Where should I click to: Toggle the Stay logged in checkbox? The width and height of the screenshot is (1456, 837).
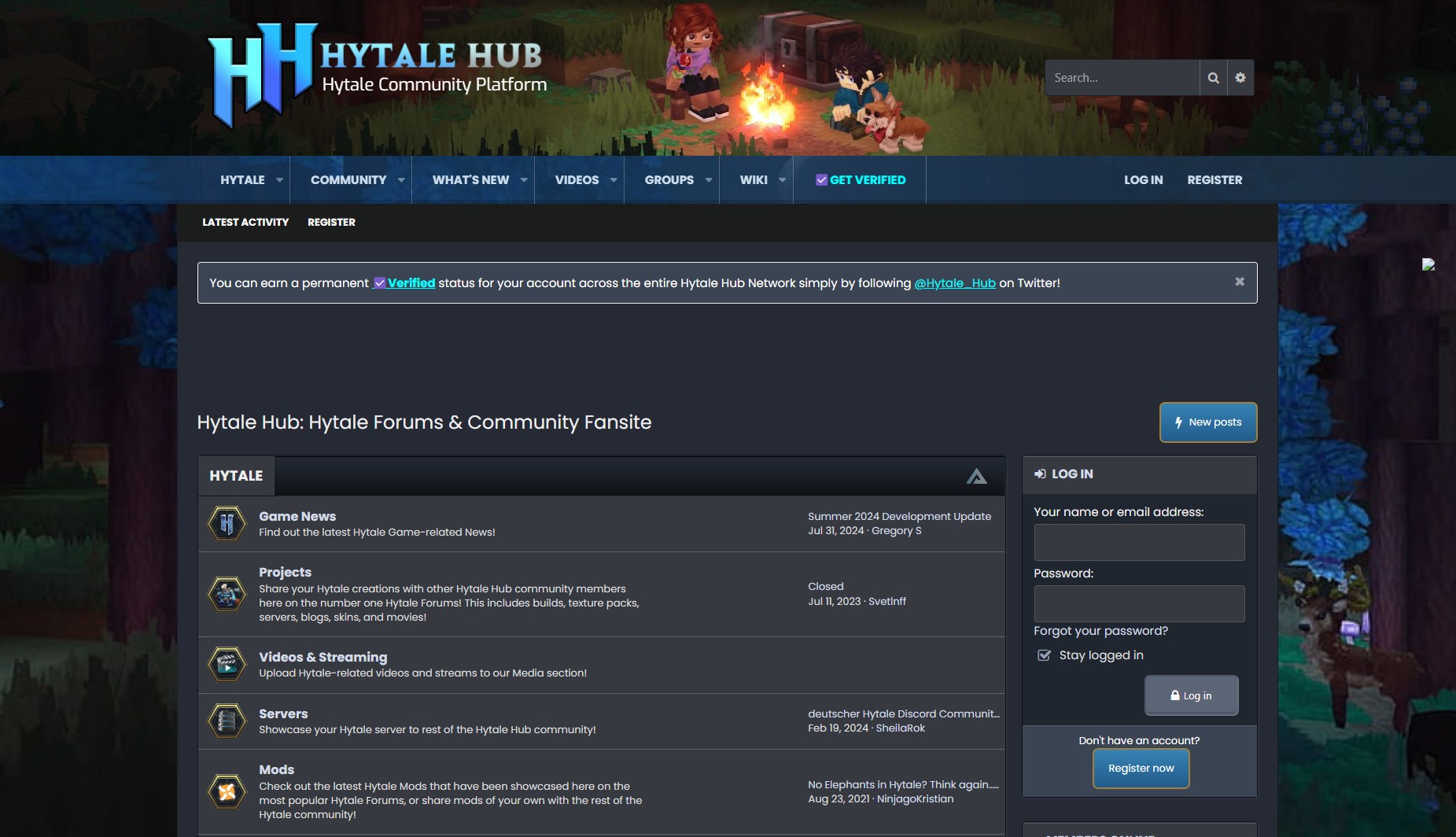pyautogui.click(x=1044, y=655)
